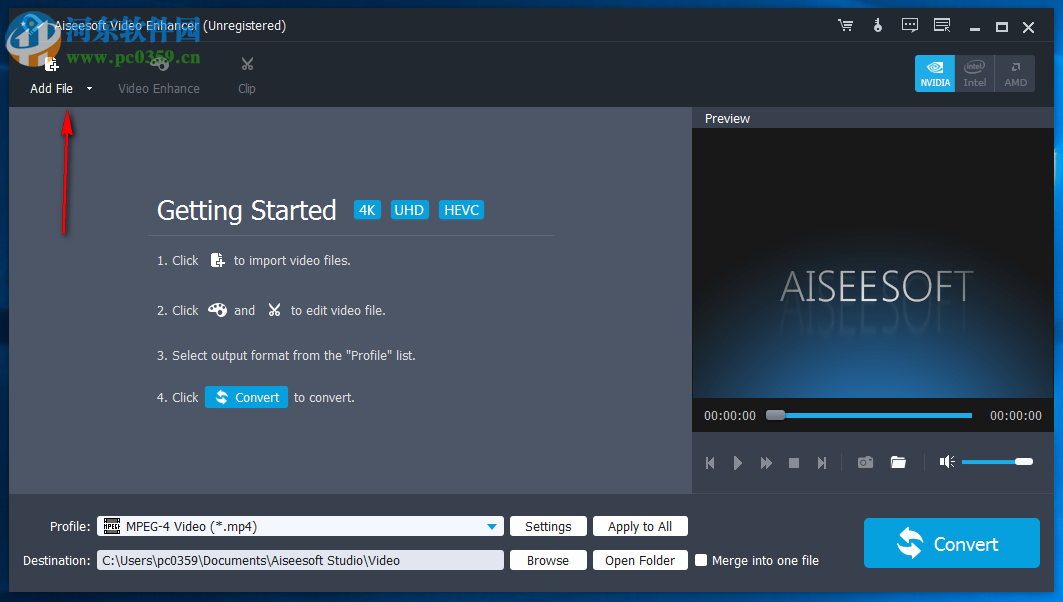The image size is (1063, 602).
Task: Click the key registration icon
Action: pyautogui.click(x=877, y=26)
